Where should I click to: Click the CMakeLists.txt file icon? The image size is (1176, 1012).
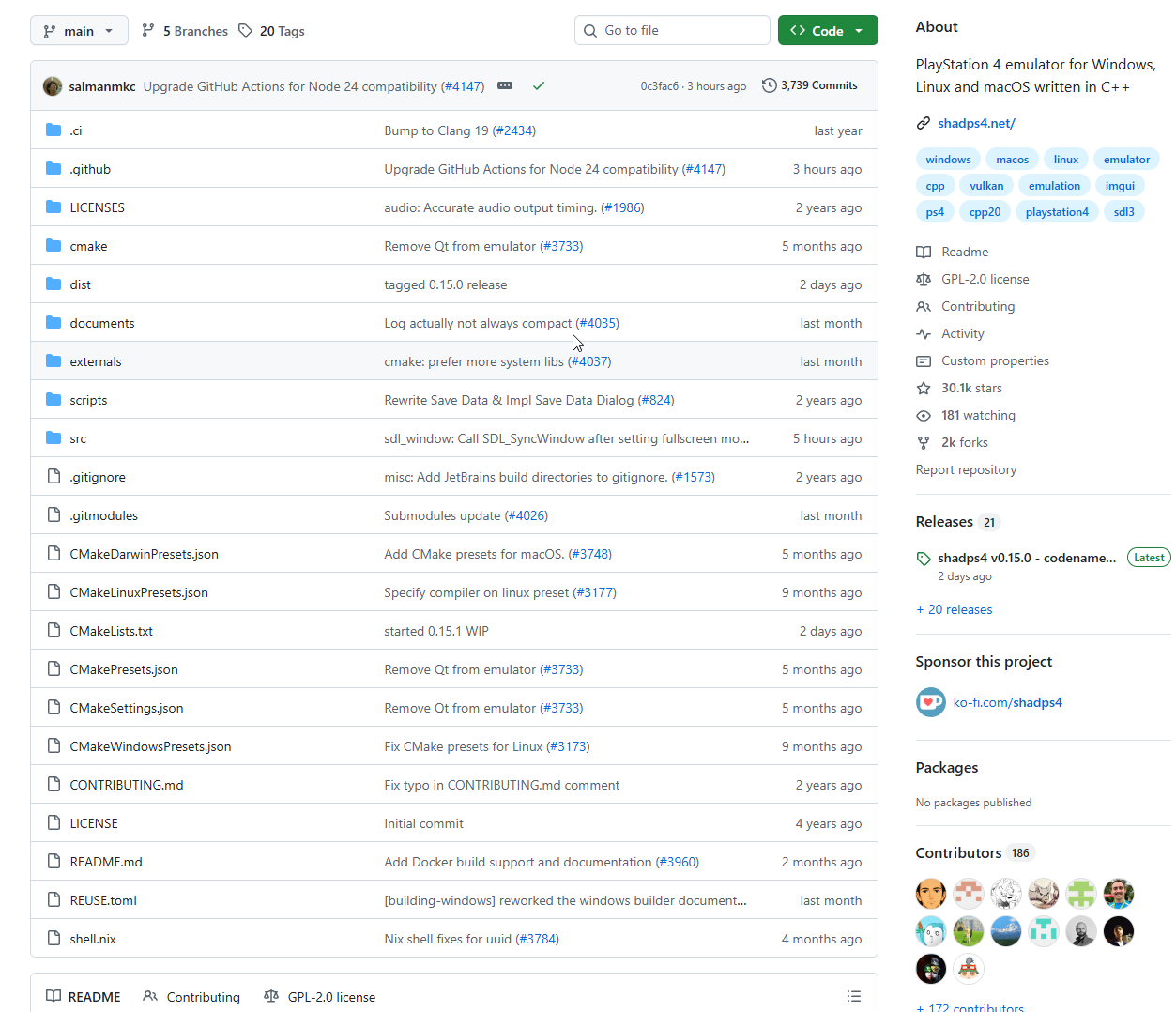point(53,630)
